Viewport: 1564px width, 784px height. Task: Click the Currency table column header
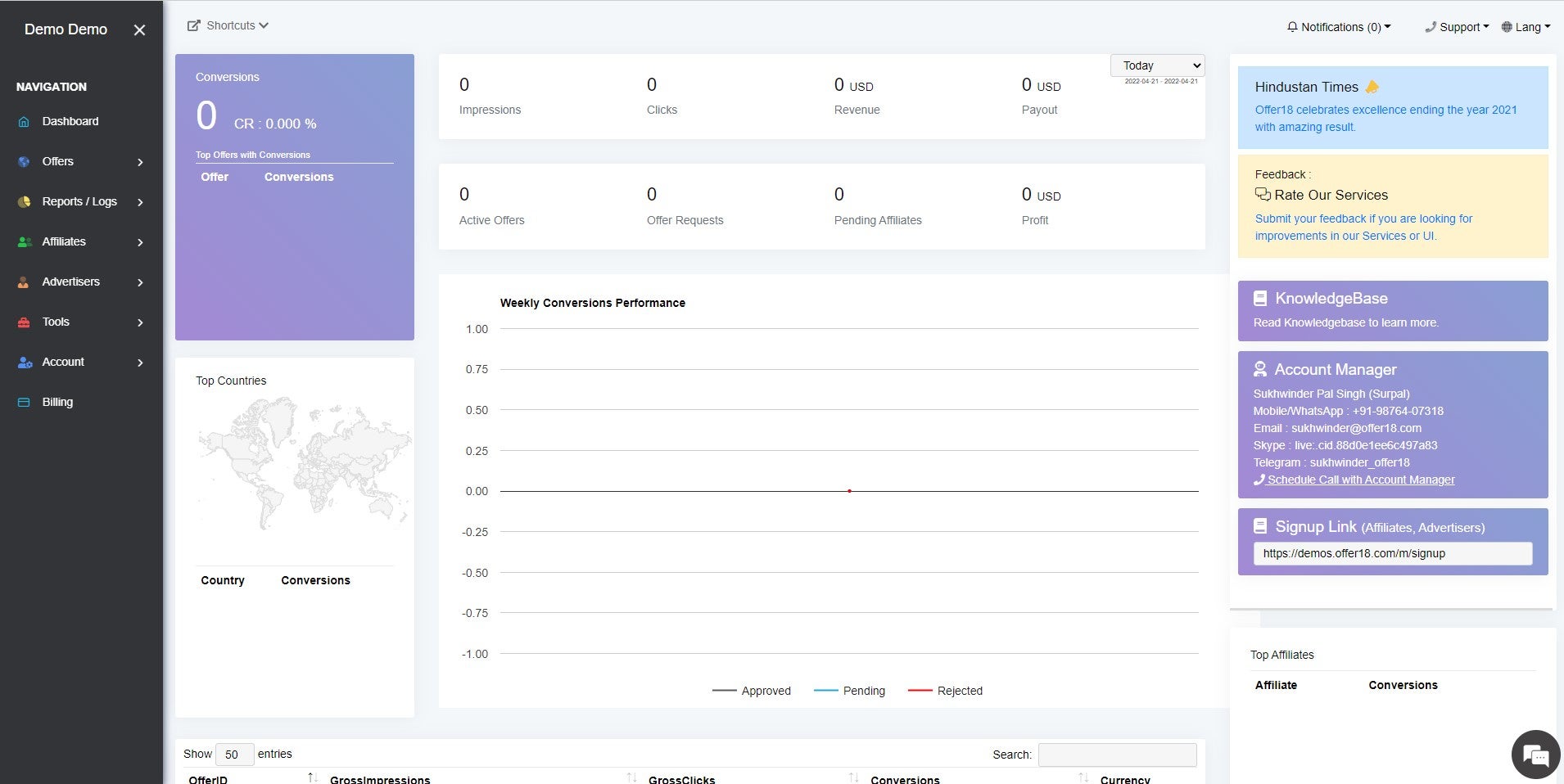(x=1125, y=779)
